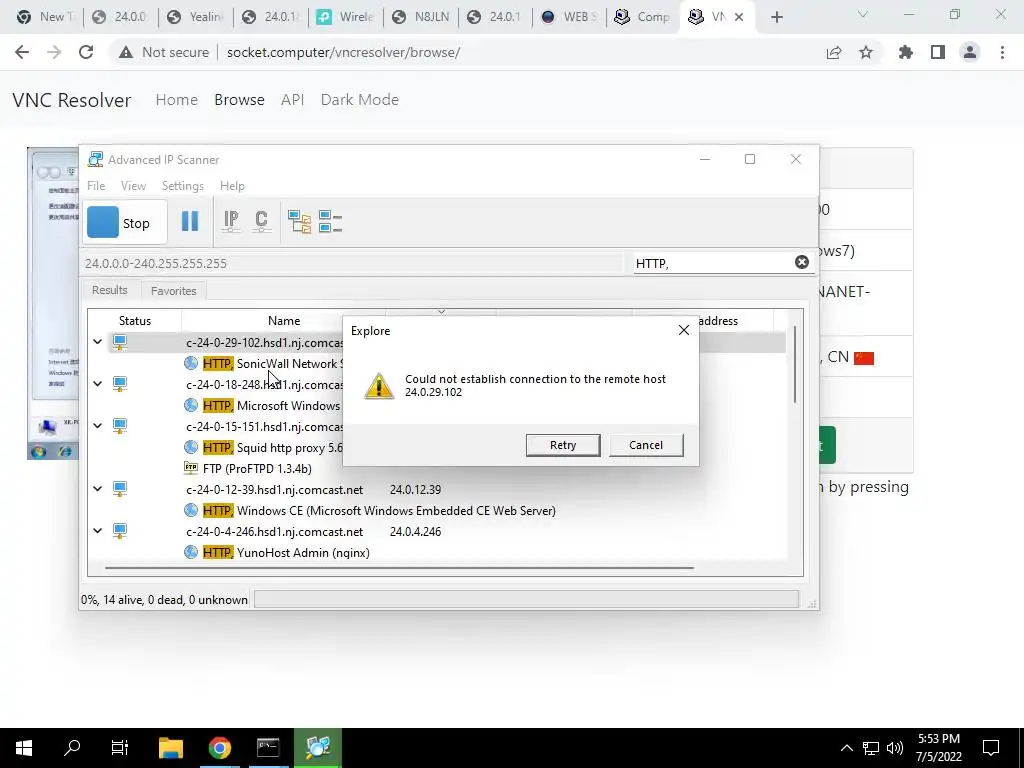
Task: Open Command Prompt from taskbar
Action: coord(268,748)
